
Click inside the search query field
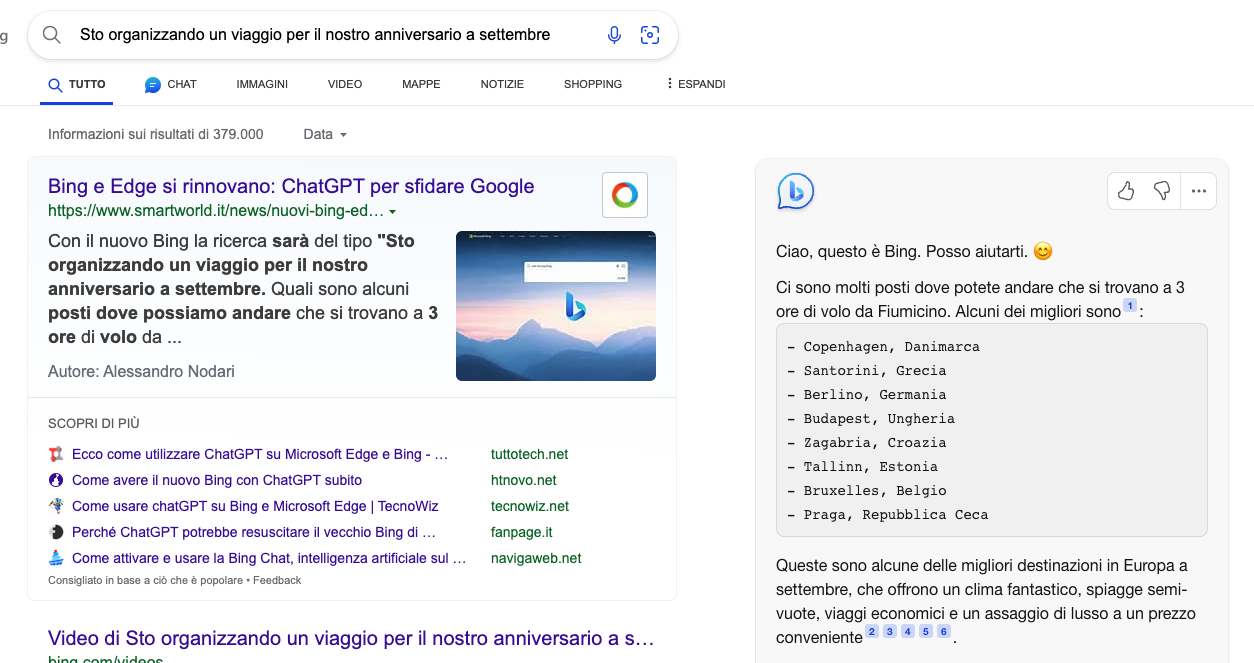(315, 35)
